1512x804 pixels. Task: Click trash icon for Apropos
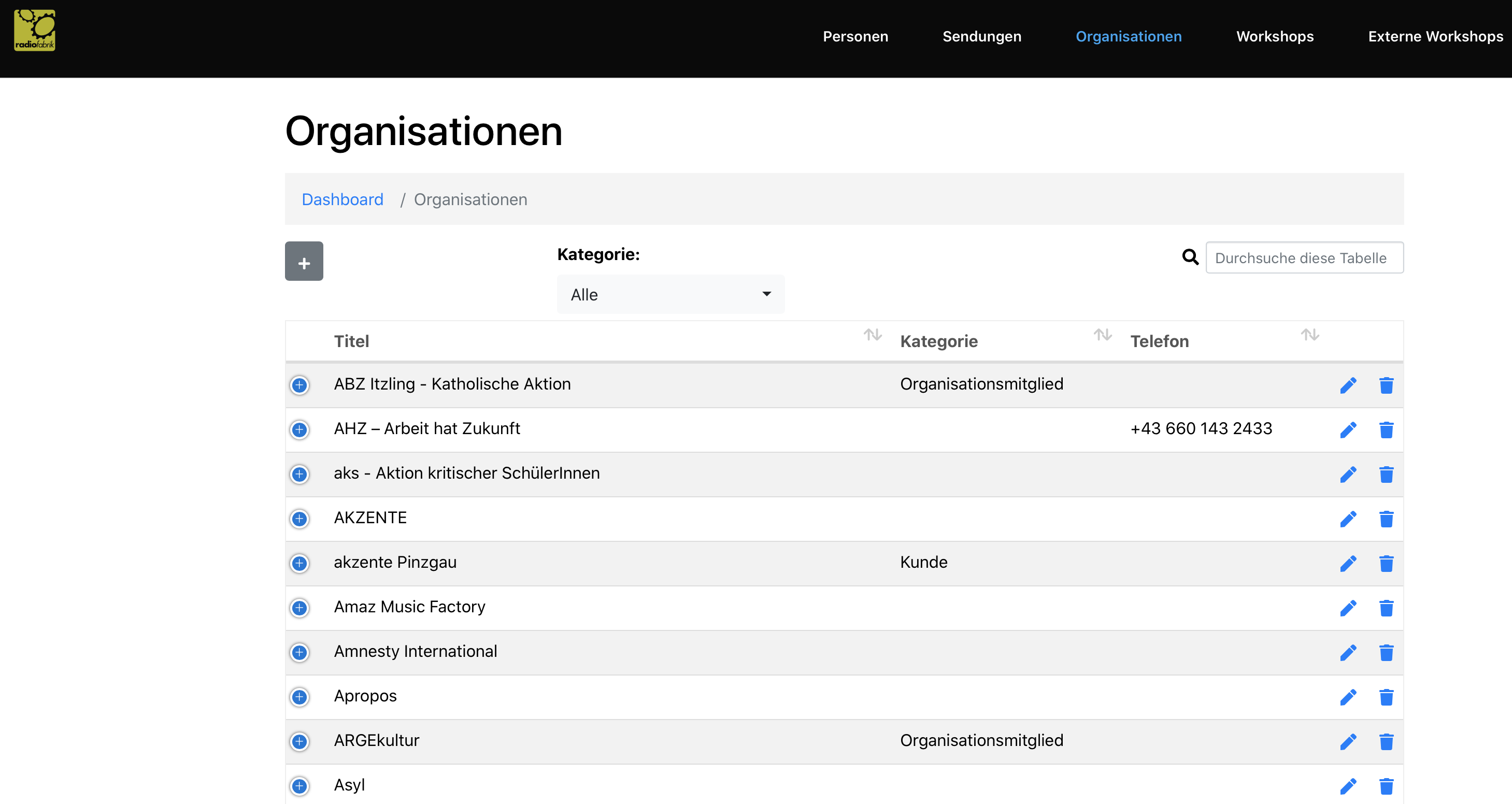coord(1386,697)
